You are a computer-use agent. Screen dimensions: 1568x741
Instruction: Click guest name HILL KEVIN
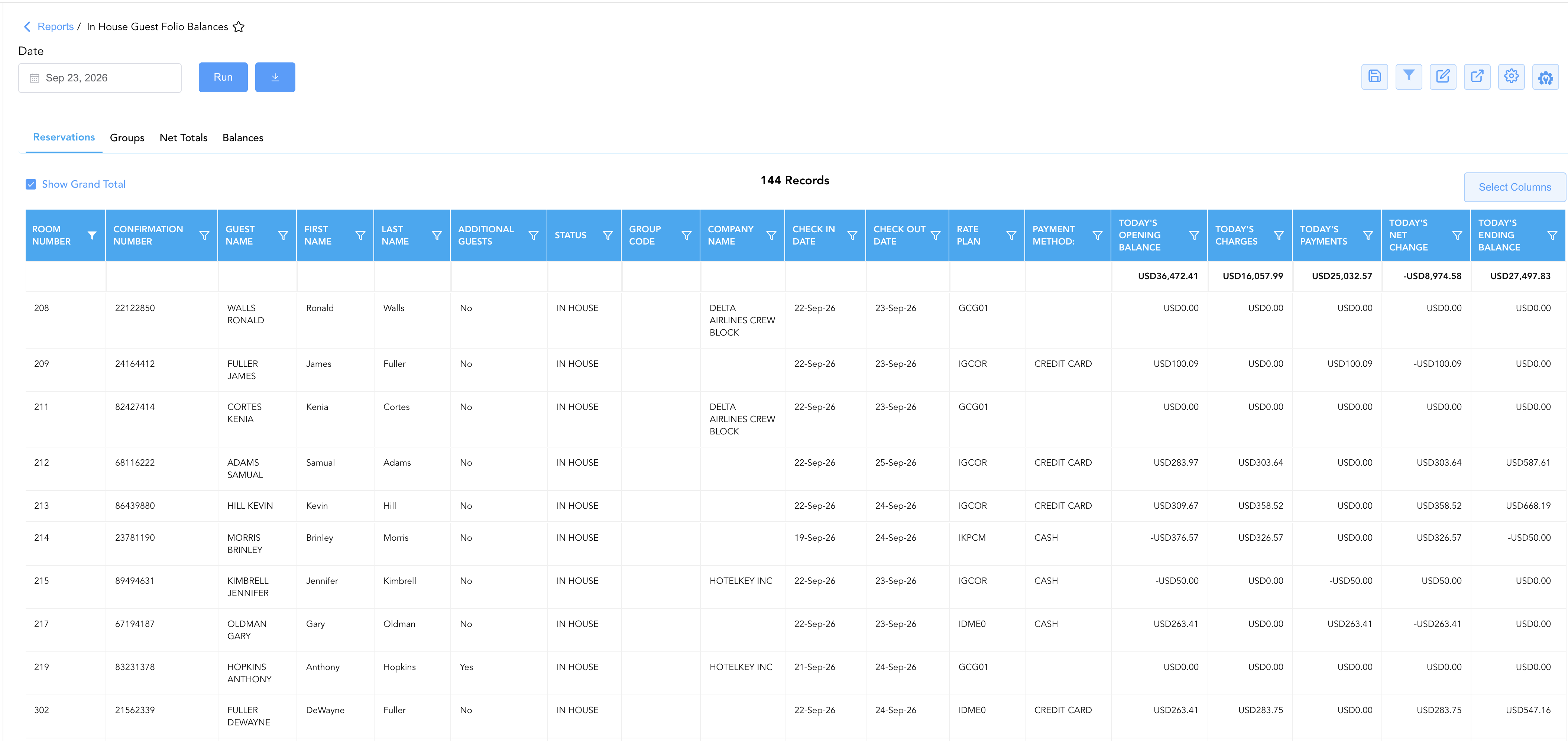250,506
